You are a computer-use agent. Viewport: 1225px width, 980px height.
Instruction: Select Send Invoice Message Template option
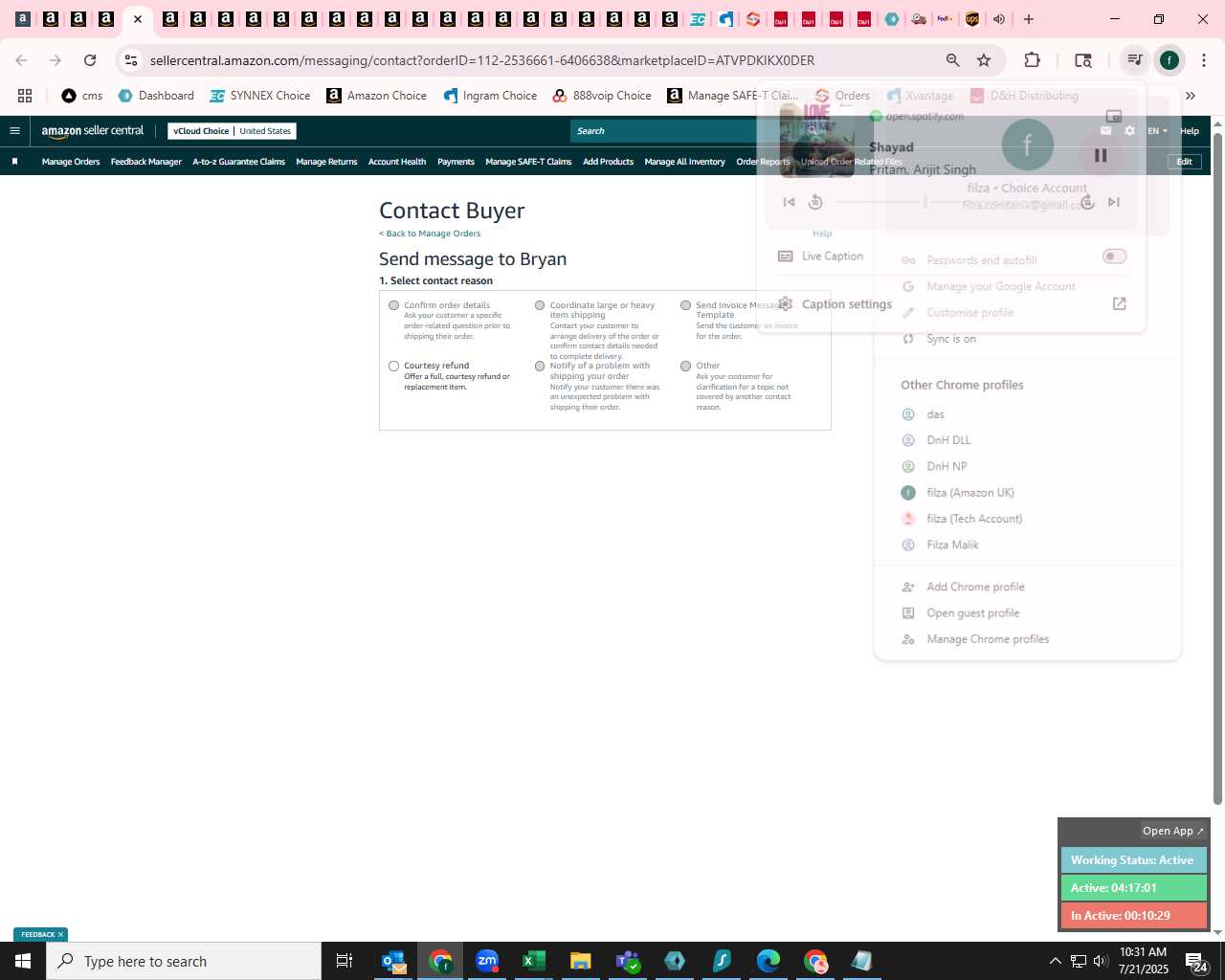click(x=685, y=305)
